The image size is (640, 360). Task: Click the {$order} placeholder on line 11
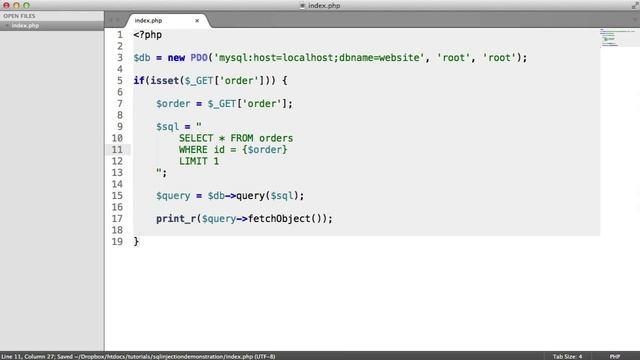pos(265,150)
